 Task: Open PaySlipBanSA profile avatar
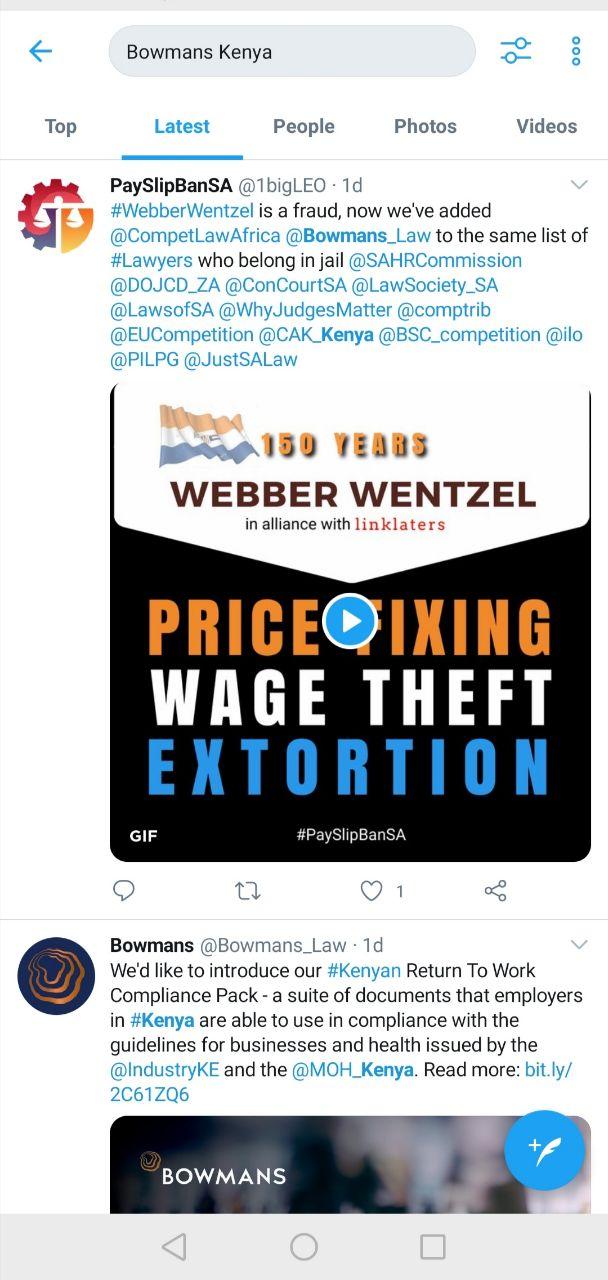(56, 216)
